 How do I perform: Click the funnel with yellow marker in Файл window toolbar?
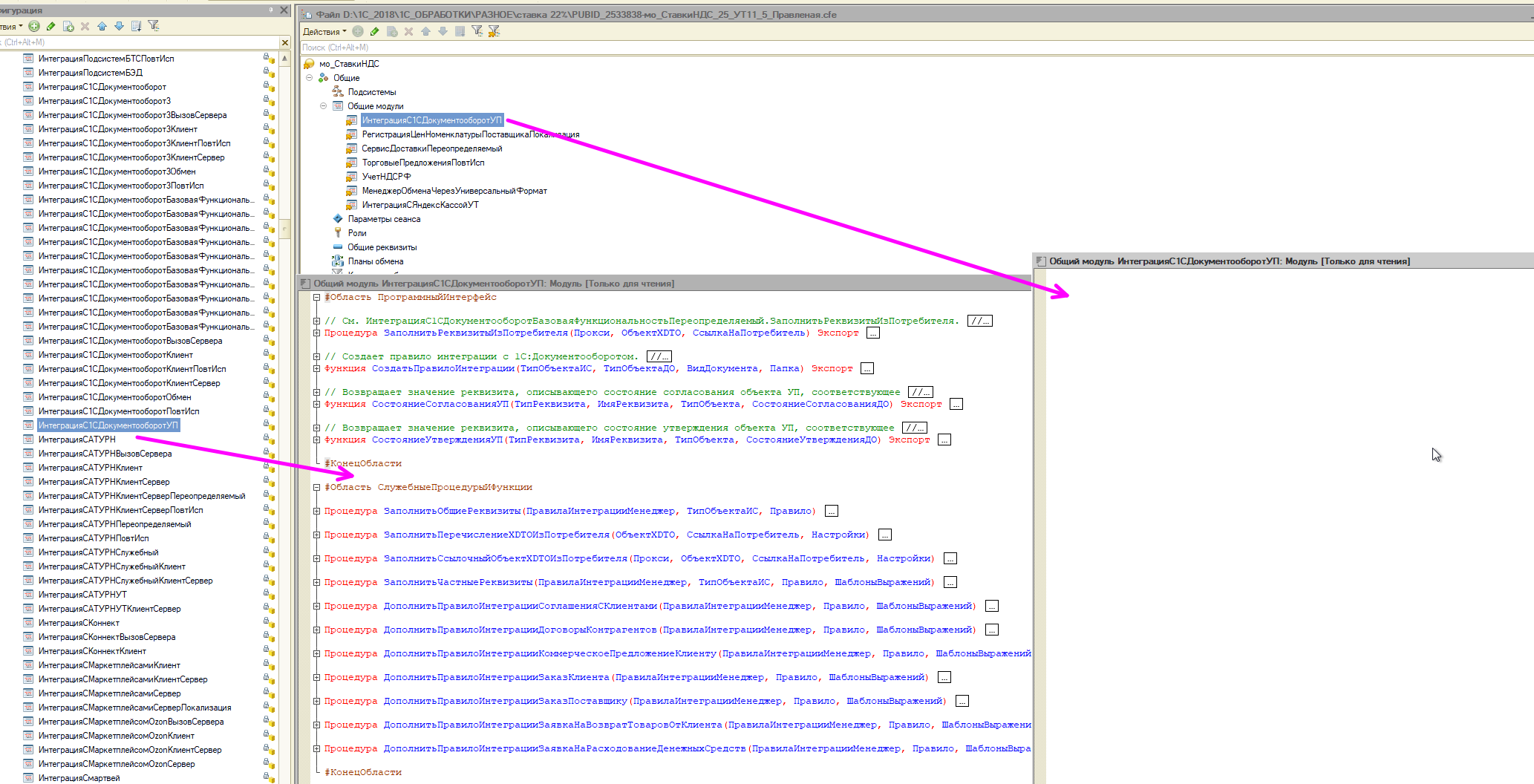pos(494,31)
